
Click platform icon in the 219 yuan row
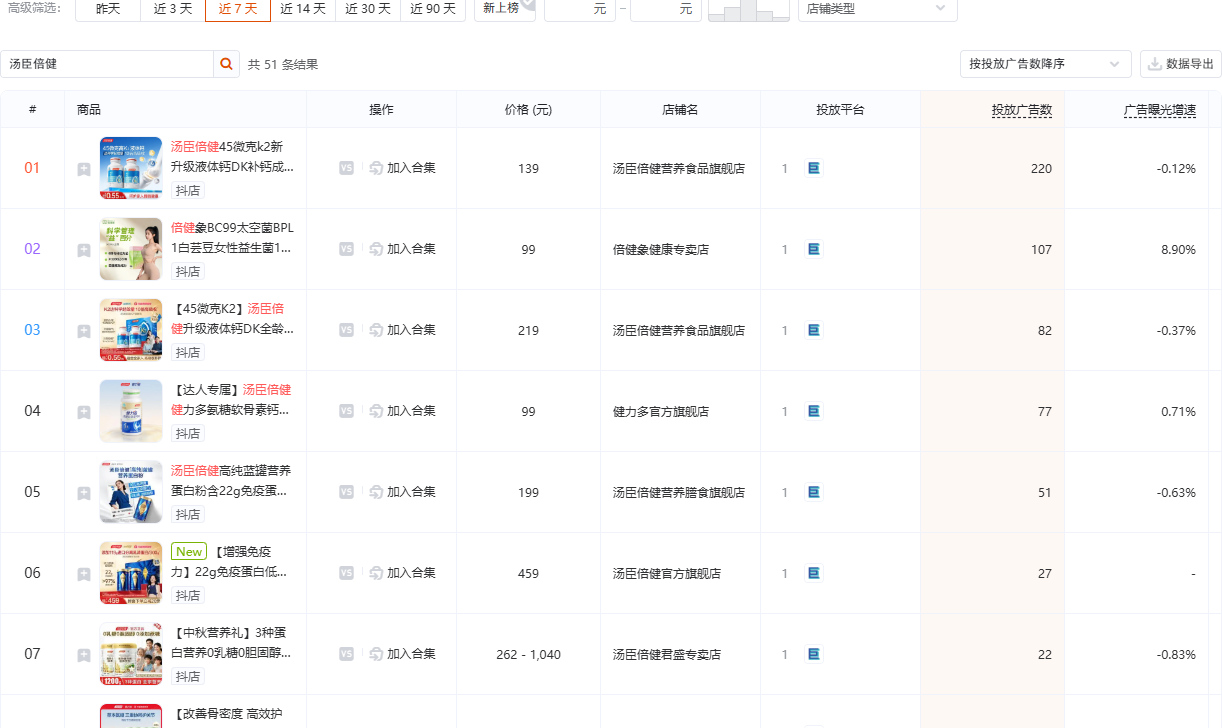click(814, 330)
